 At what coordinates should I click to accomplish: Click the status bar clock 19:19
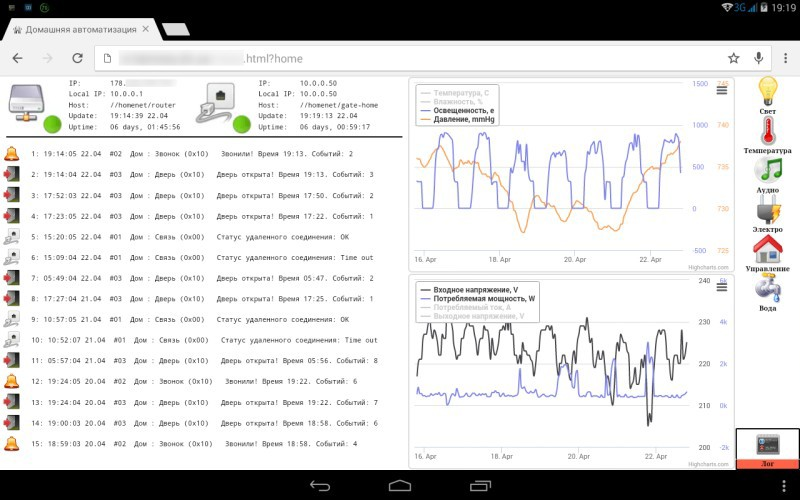click(784, 8)
